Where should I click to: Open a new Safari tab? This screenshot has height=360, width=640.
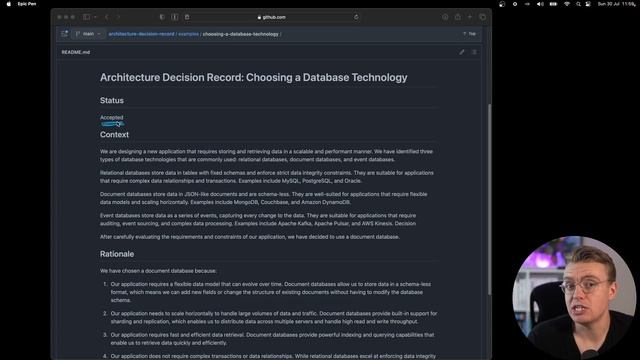click(470, 17)
